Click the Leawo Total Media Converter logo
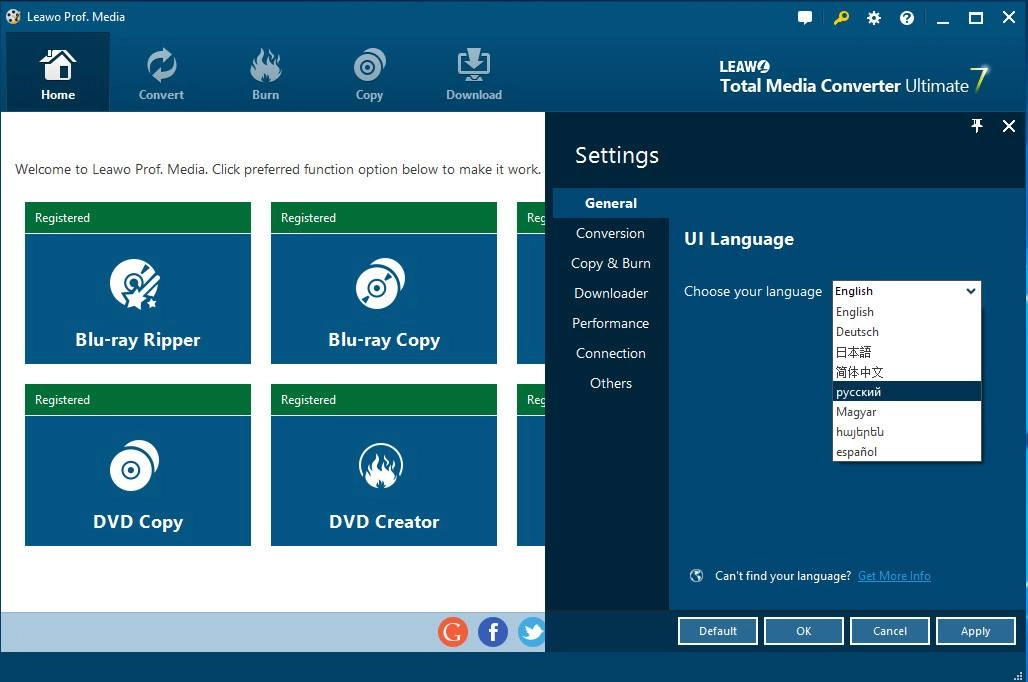 (x=853, y=79)
